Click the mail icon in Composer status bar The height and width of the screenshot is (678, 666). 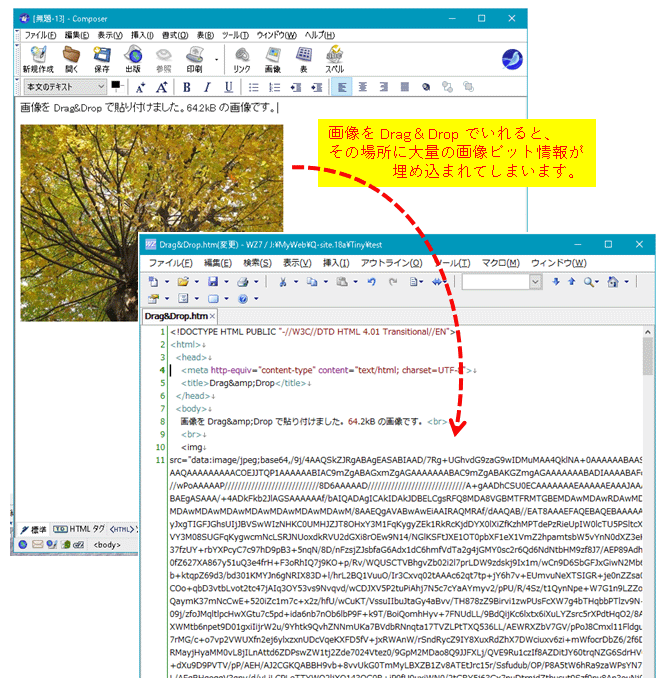(38, 544)
